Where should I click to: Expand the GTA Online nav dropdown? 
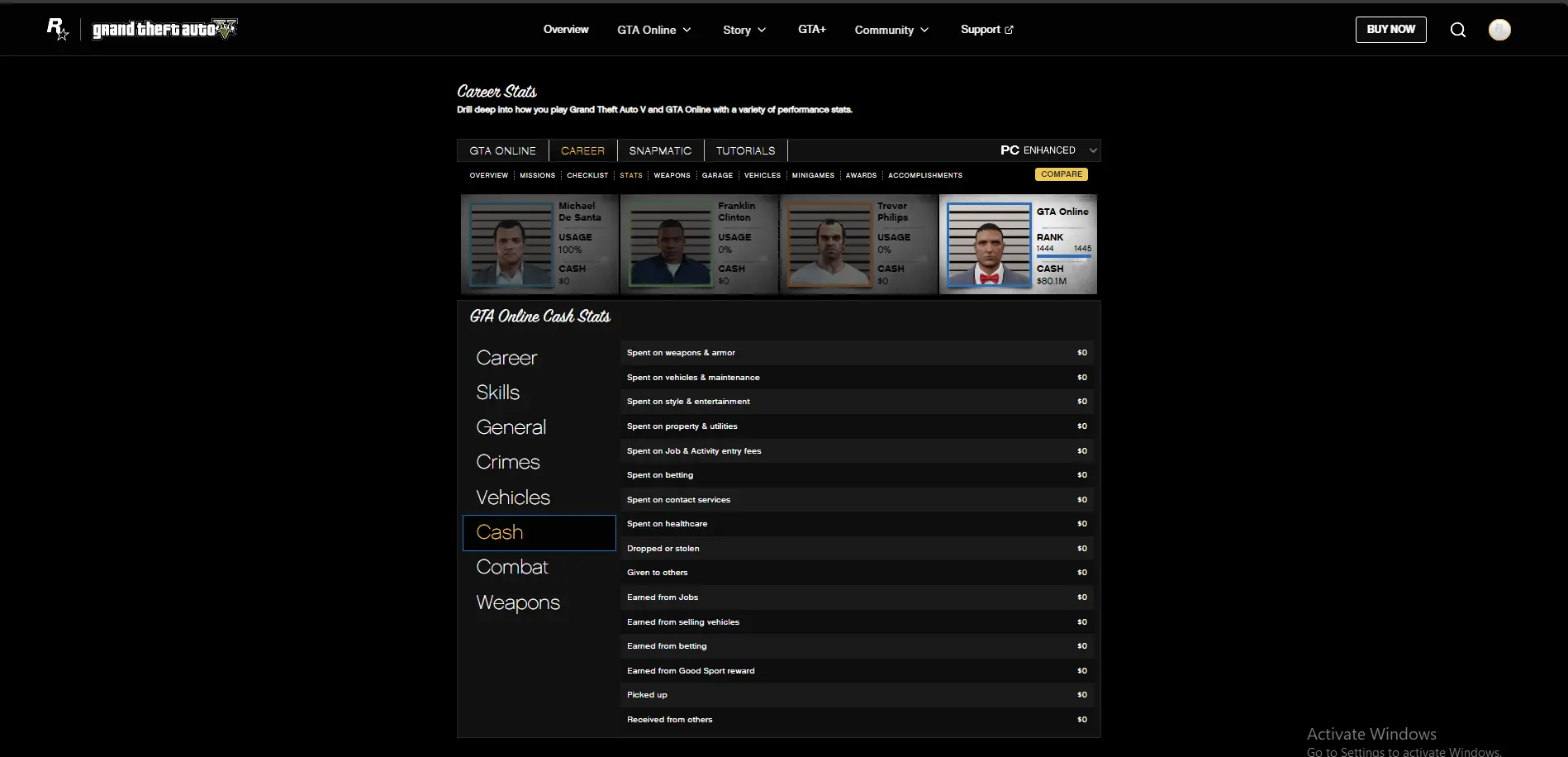654,30
